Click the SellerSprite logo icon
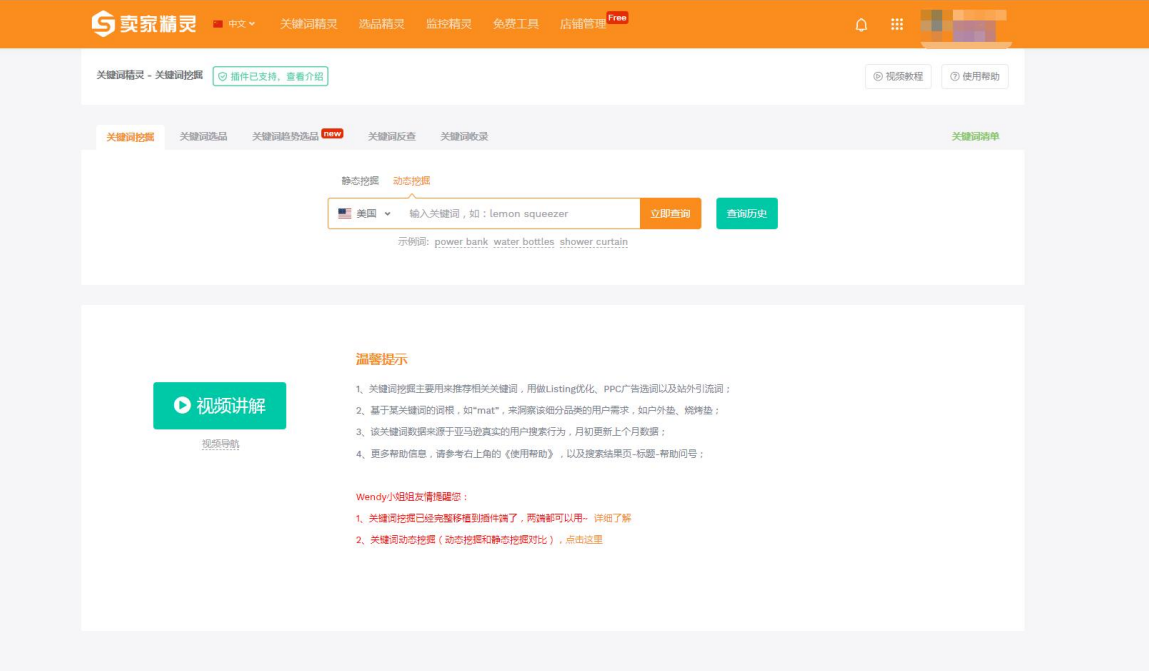The image size is (1149, 671). tap(103, 24)
